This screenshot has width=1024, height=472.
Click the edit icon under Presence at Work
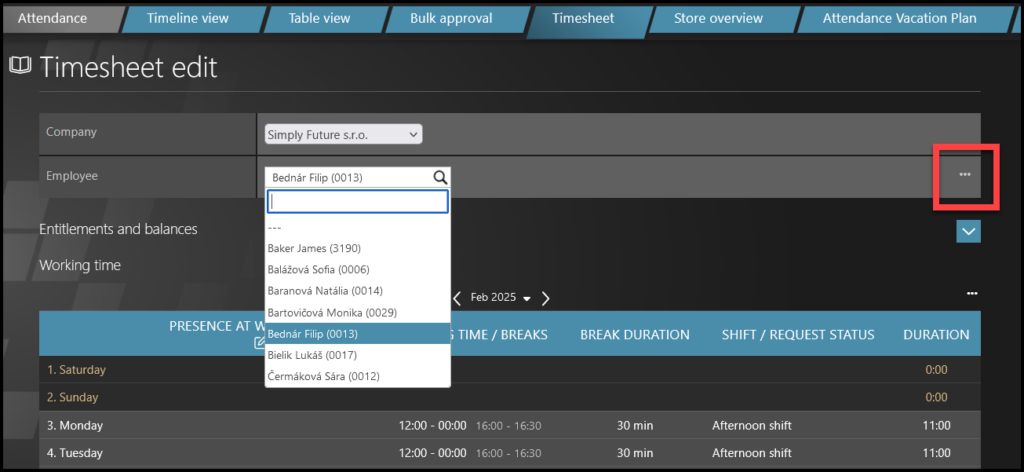coord(260,344)
